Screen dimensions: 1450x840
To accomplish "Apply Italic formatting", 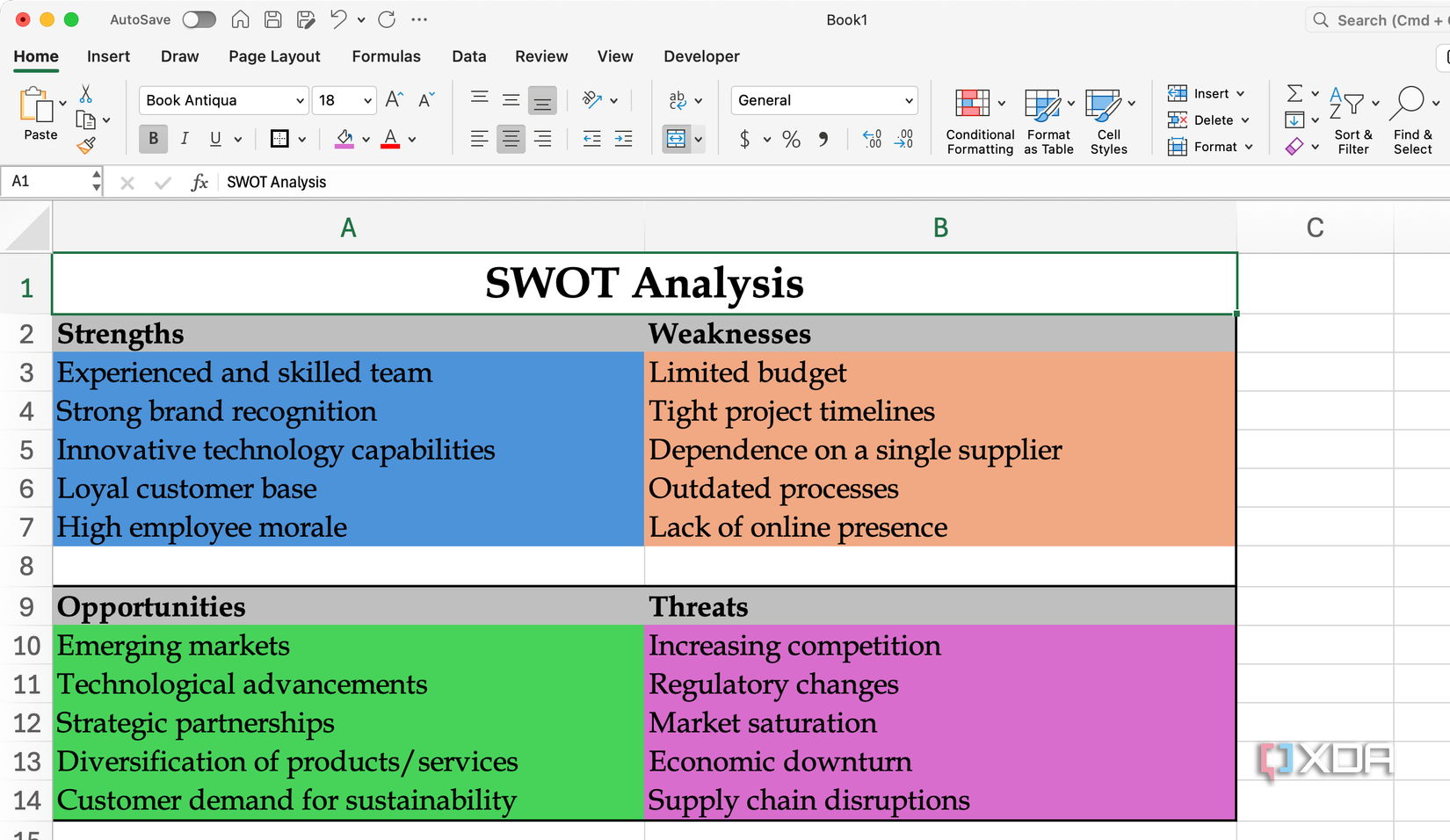I will click(x=185, y=139).
